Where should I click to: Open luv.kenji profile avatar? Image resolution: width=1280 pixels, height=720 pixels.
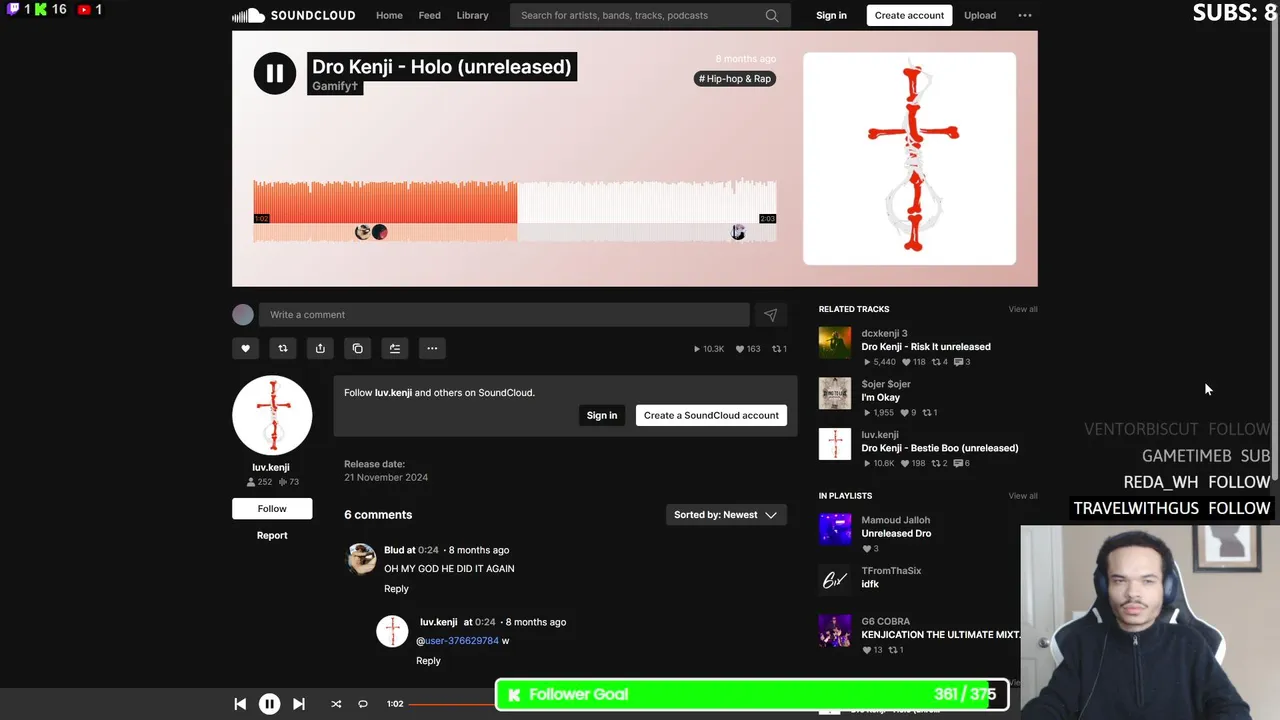click(x=272, y=415)
